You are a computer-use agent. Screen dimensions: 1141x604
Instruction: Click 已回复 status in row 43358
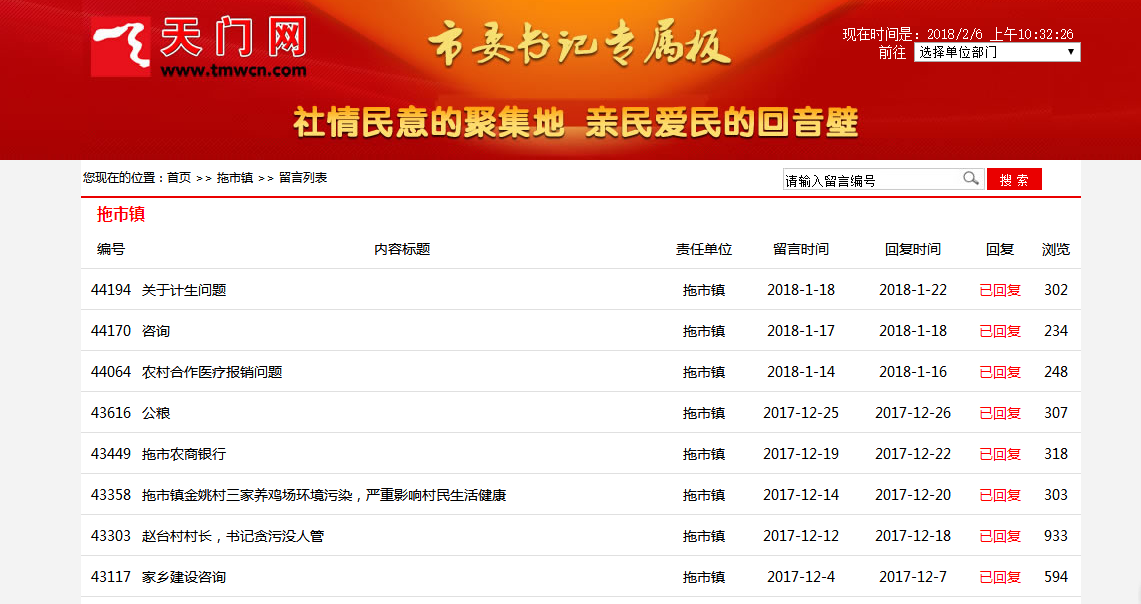click(1000, 495)
